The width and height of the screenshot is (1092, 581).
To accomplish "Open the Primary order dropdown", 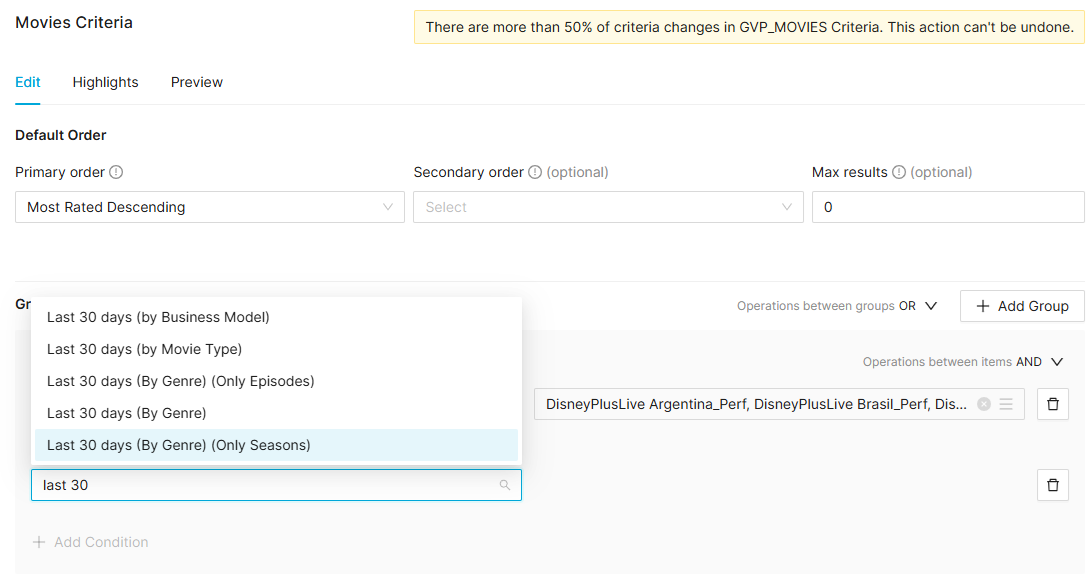I will tap(209, 207).
